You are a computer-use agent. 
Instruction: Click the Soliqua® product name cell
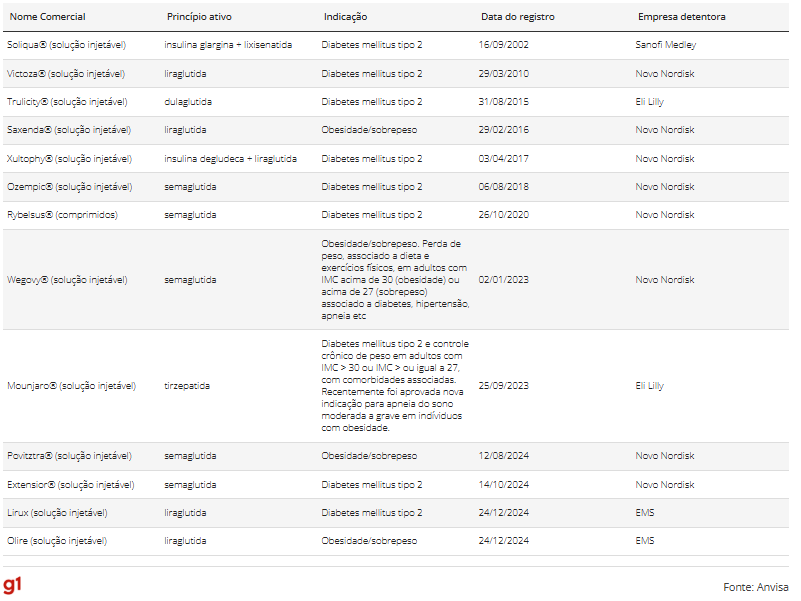coord(65,45)
